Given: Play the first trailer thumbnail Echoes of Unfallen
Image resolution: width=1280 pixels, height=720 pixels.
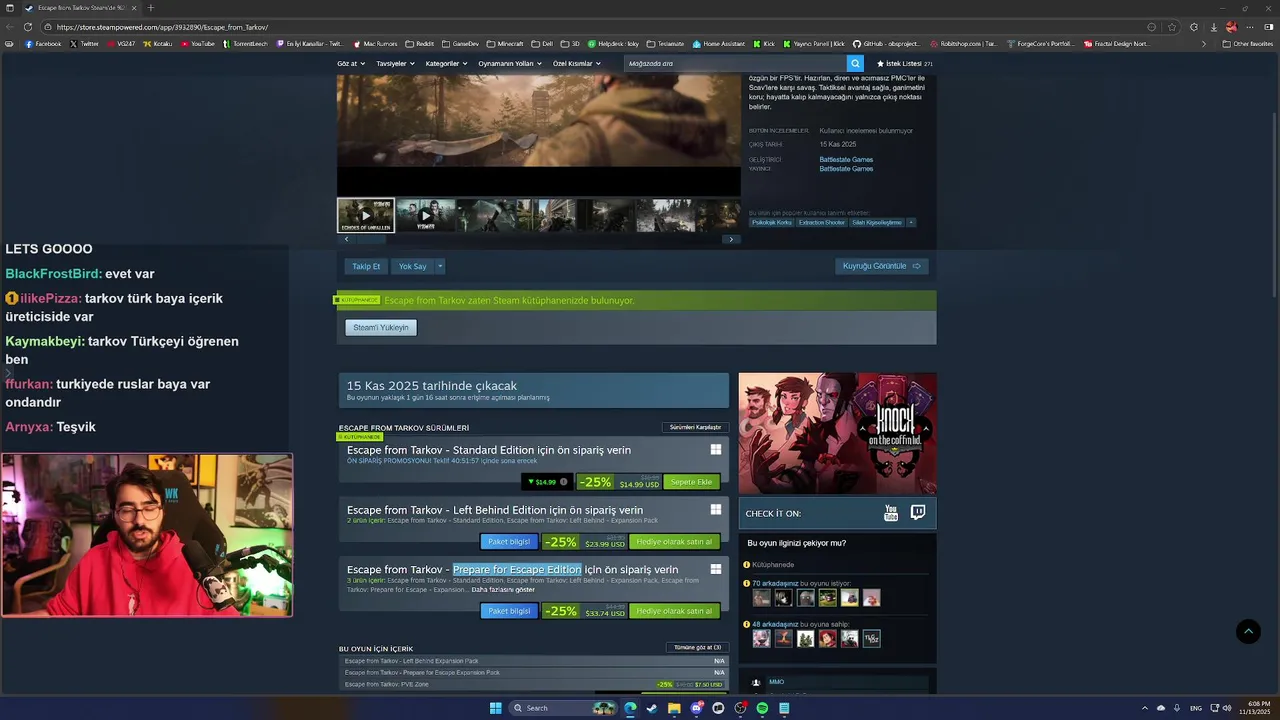Looking at the screenshot, I should point(365,215).
